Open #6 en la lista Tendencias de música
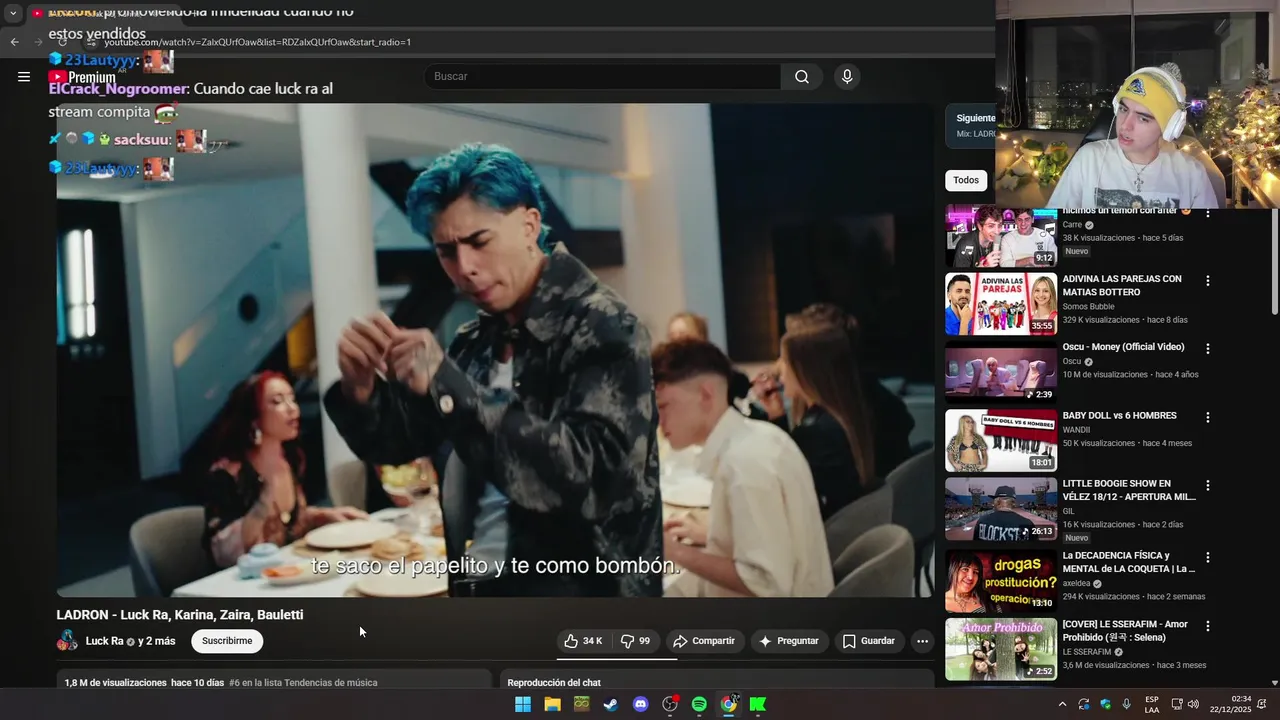 coord(303,683)
